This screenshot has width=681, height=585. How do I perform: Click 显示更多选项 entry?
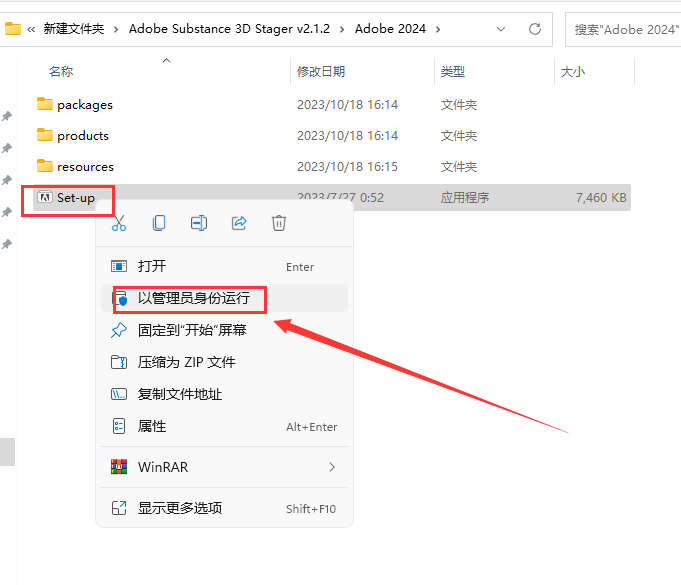224,508
